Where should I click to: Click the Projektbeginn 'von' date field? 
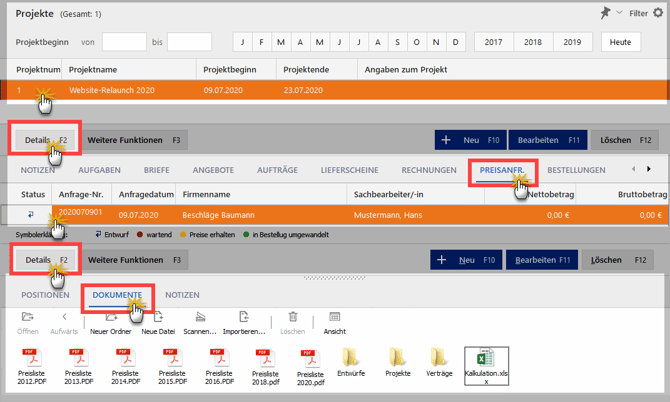click(x=124, y=42)
